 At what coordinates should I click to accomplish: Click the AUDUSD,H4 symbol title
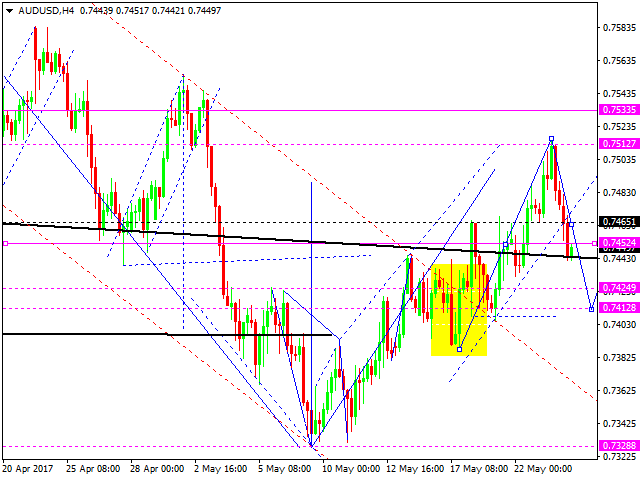pos(47,11)
